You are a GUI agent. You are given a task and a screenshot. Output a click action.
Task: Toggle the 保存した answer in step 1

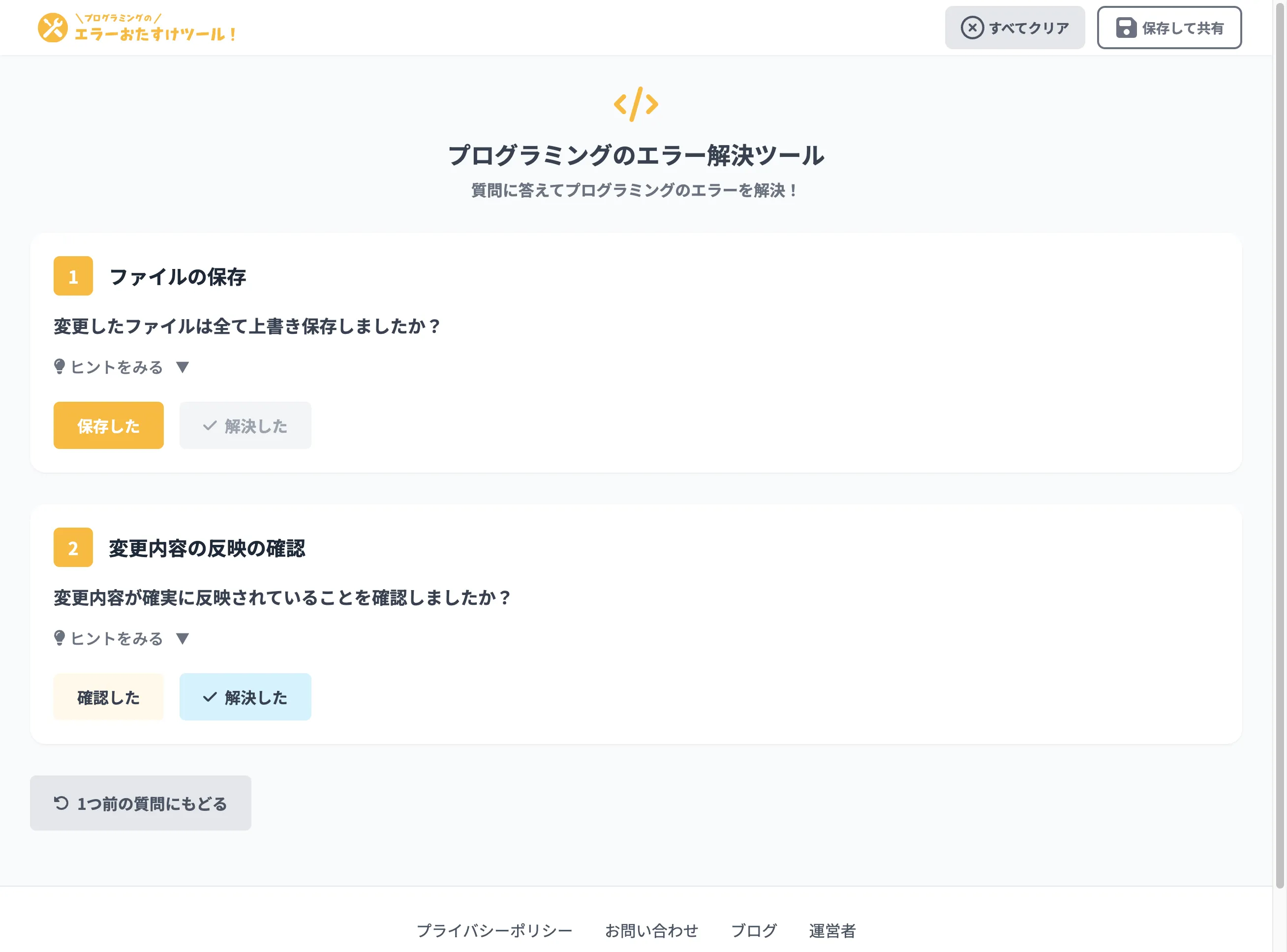coord(108,425)
